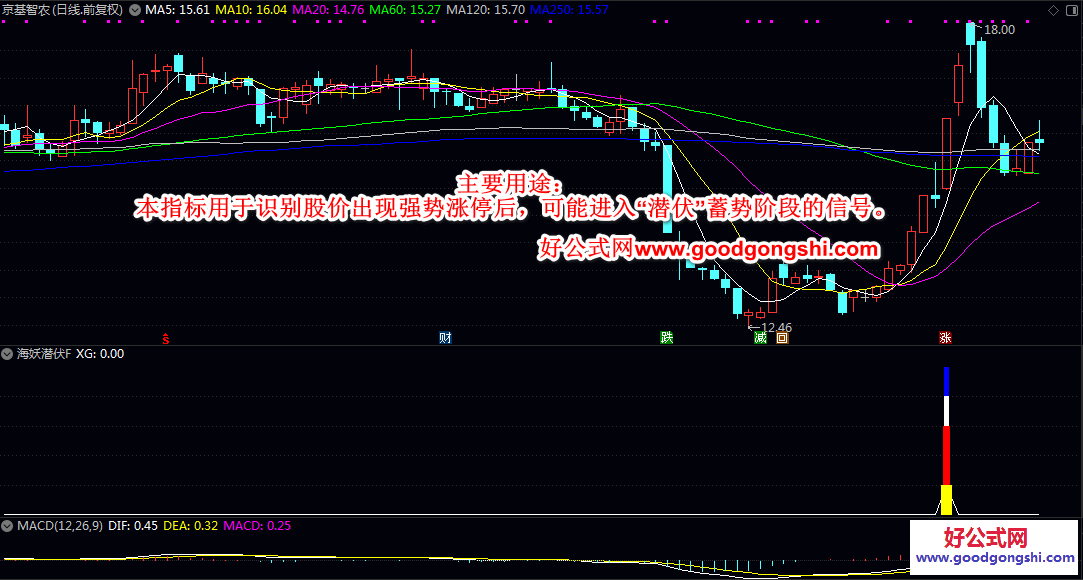The image size is (1083, 580).
Task: Click the 海妖潜伏F indicator name
Action: [44, 354]
